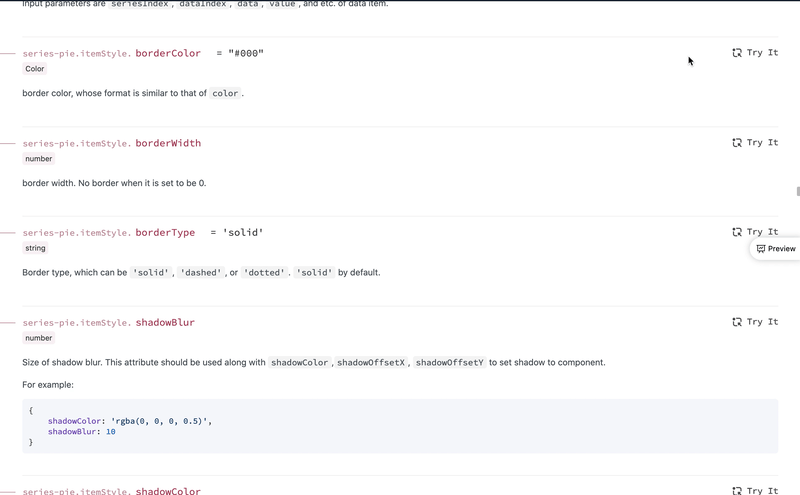Click the 'solid' default value in heading
Screen dimensions: 800x495
(x=243, y=233)
